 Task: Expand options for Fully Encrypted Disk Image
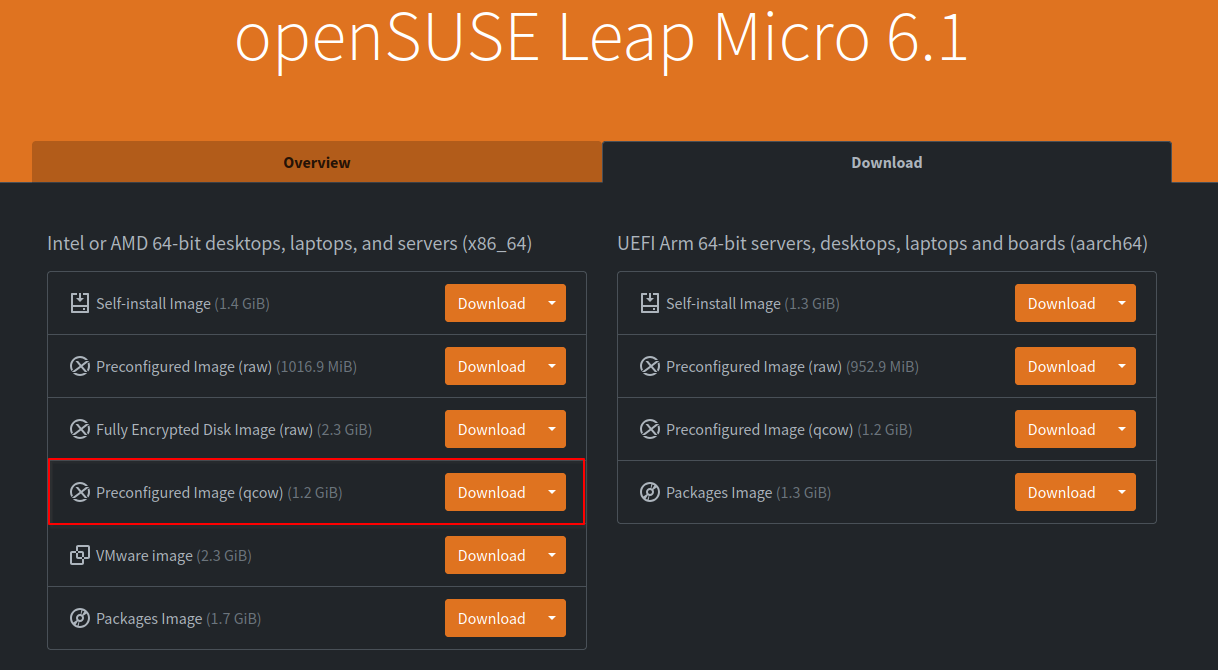click(552, 429)
